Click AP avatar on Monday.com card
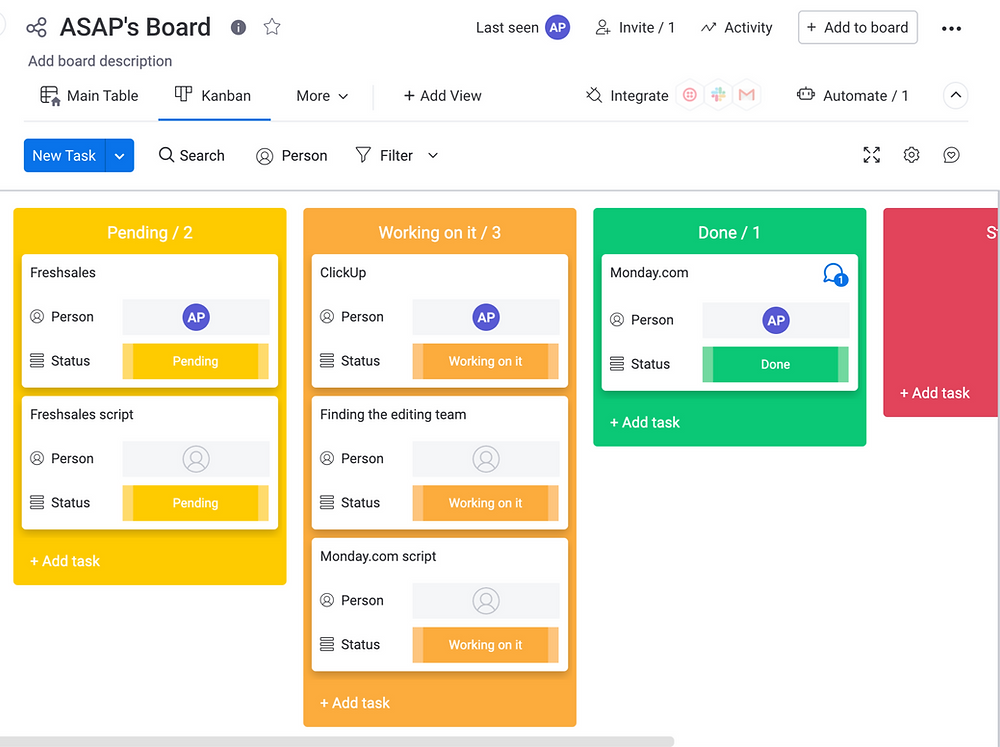 (776, 320)
